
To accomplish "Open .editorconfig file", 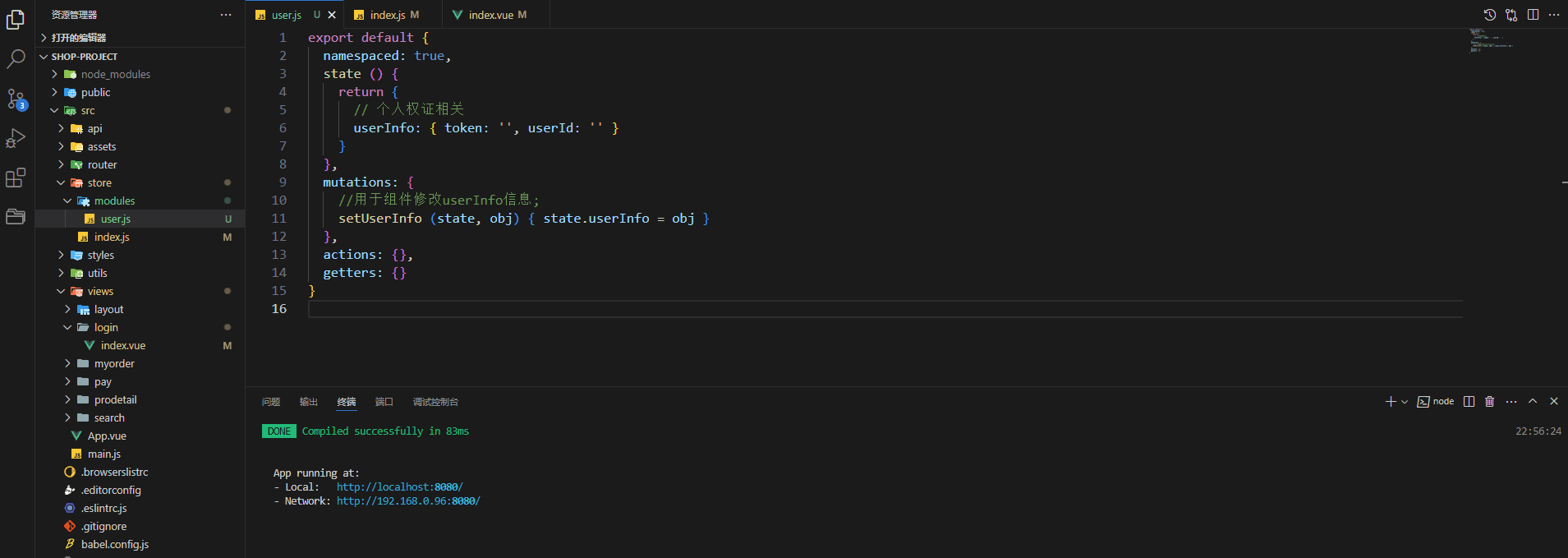I will point(140,490).
